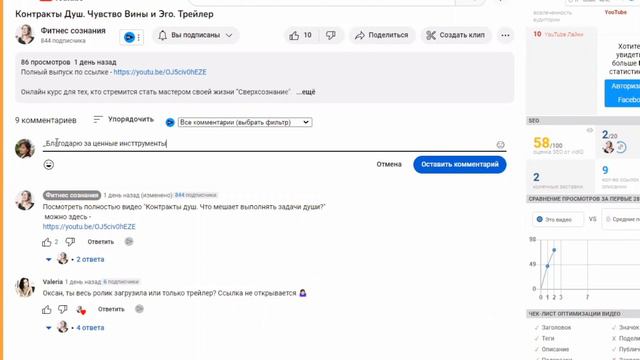Open your own avatar beside comment box
This screenshot has width=640, height=360.
click(x=25, y=148)
